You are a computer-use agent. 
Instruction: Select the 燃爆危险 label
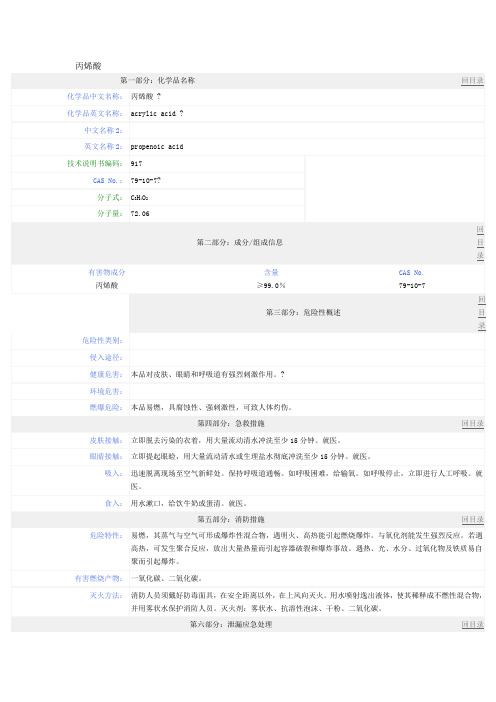(x=106, y=407)
